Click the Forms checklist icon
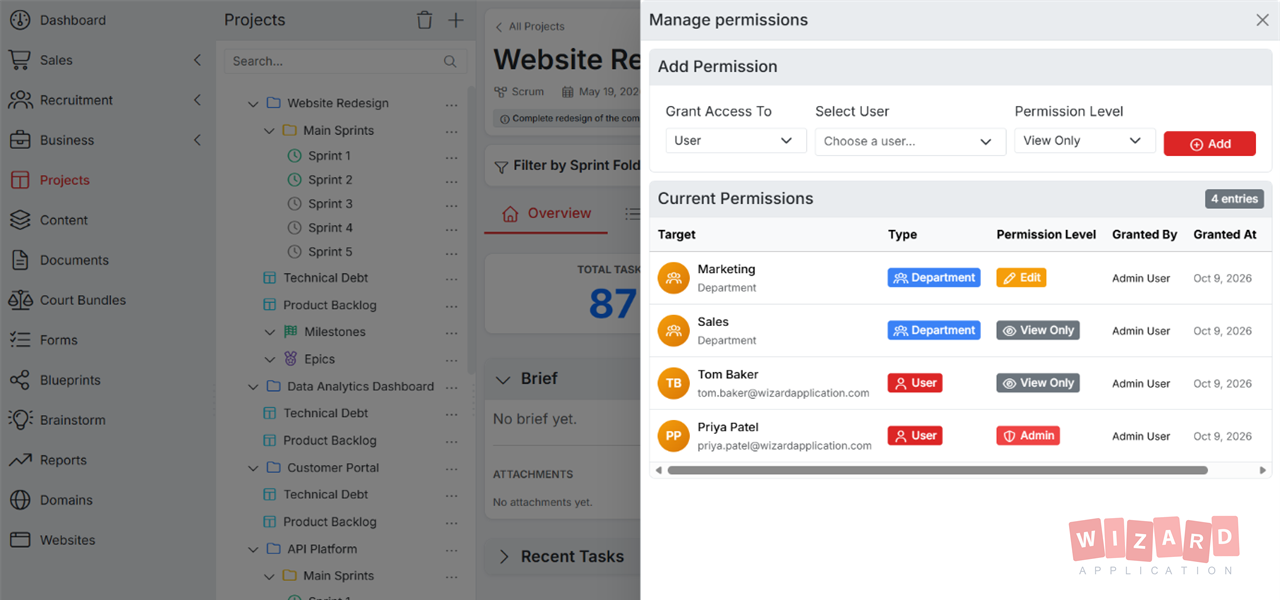Screen dimensions: 1280x600 (x=20, y=340)
